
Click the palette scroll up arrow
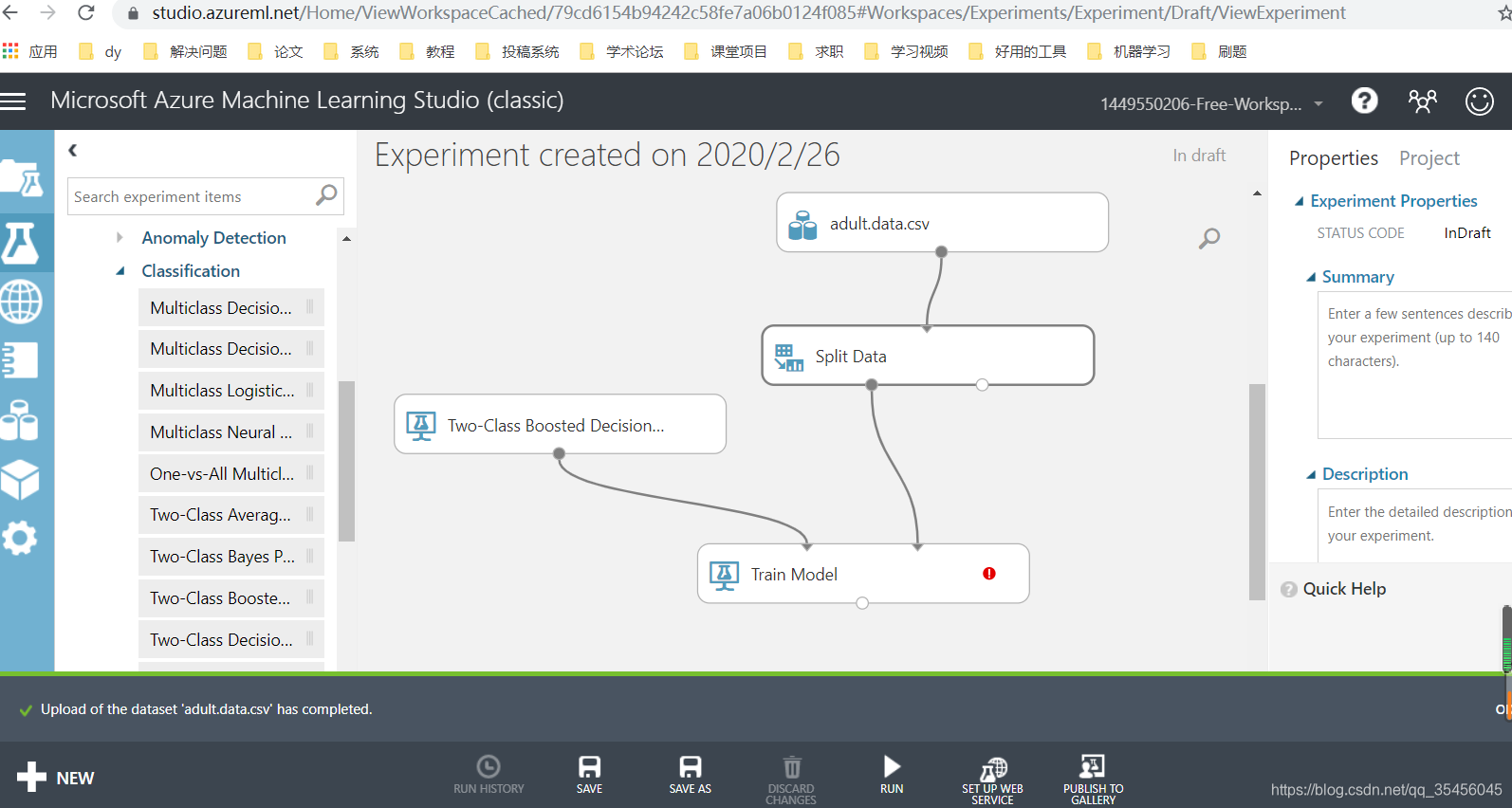[346, 238]
